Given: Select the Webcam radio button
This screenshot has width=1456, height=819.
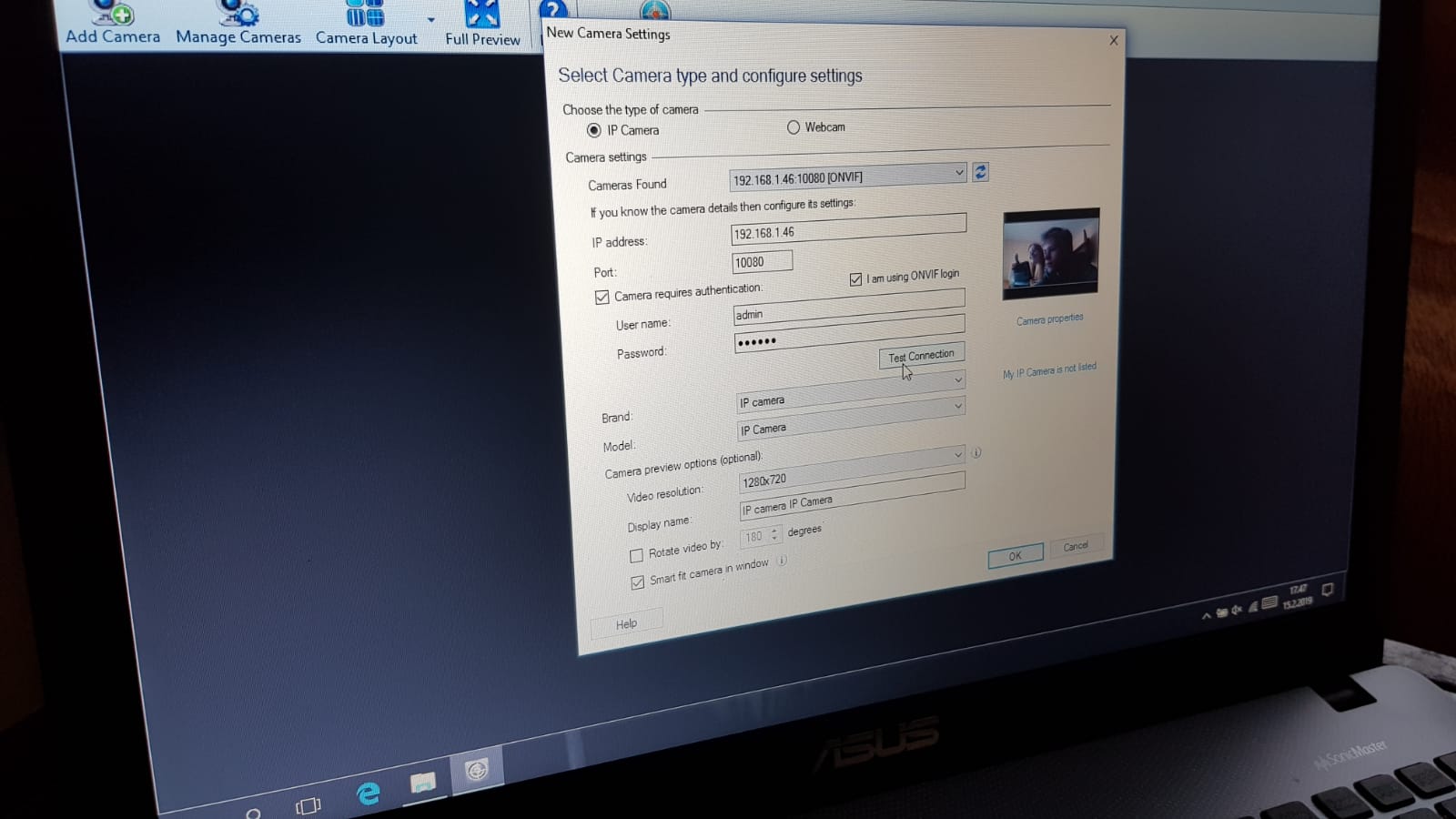Looking at the screenshot, I should click(x=794, y=127).
